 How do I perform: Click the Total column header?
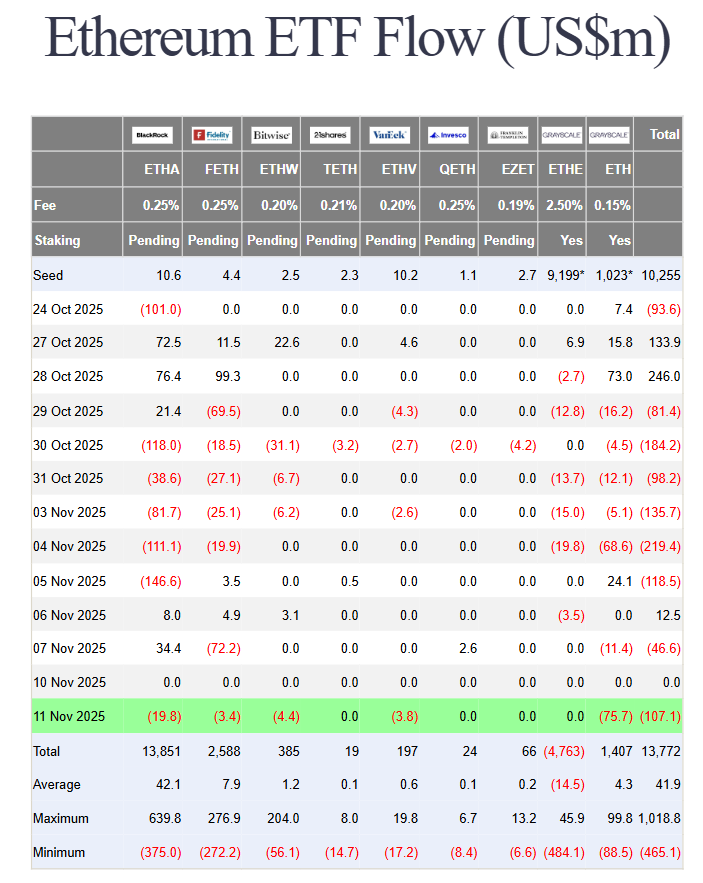click(664, 134)
